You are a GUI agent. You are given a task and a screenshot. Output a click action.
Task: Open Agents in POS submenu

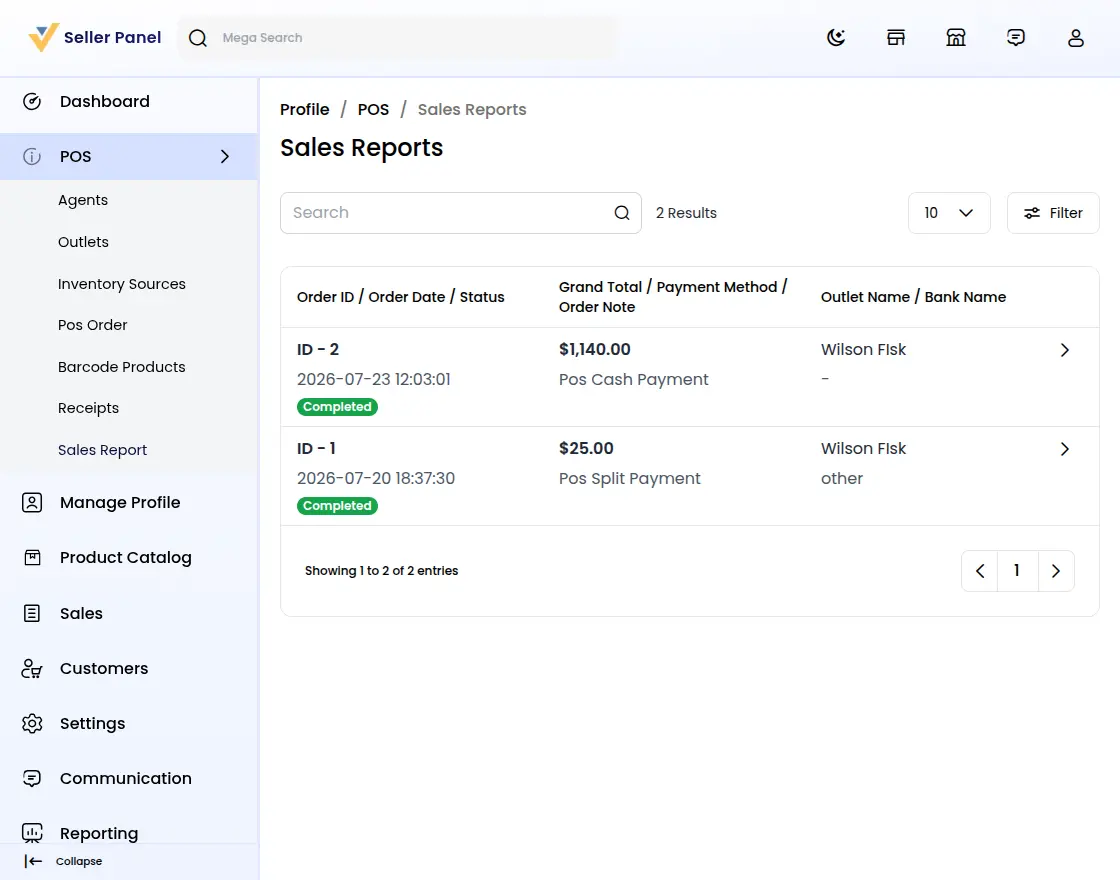tap(83, 200)
